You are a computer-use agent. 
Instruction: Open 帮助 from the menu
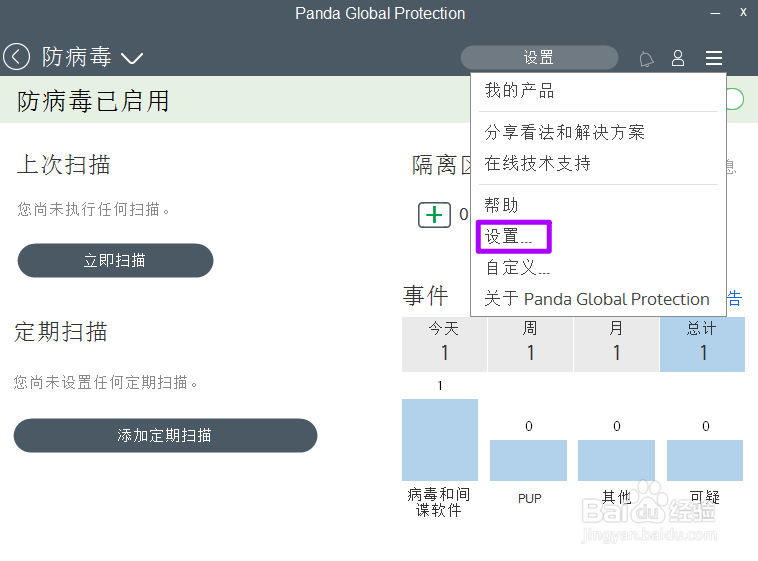[x=501, y=205]
